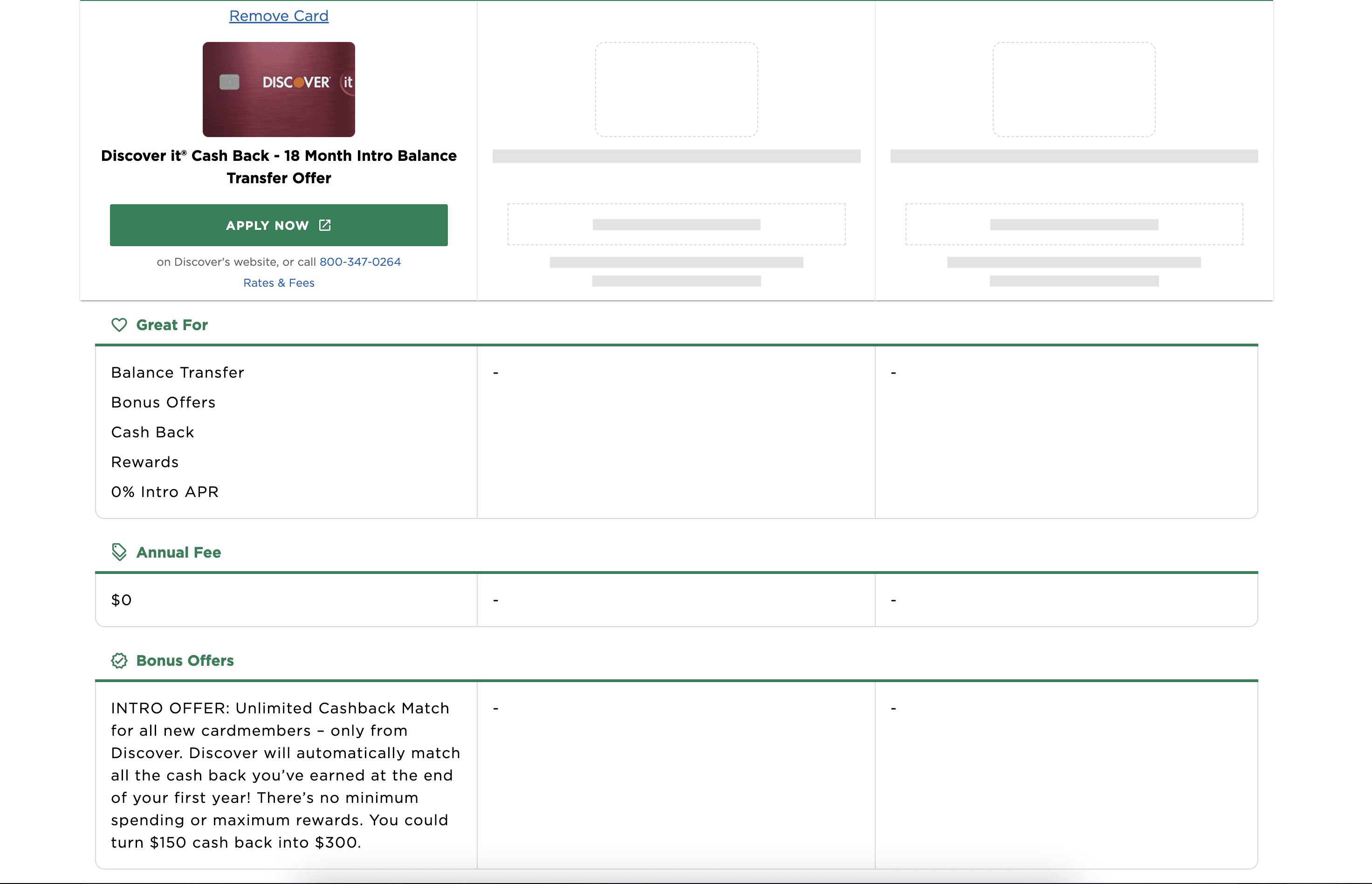Click the Annual Fee section heading

point(178,552)
